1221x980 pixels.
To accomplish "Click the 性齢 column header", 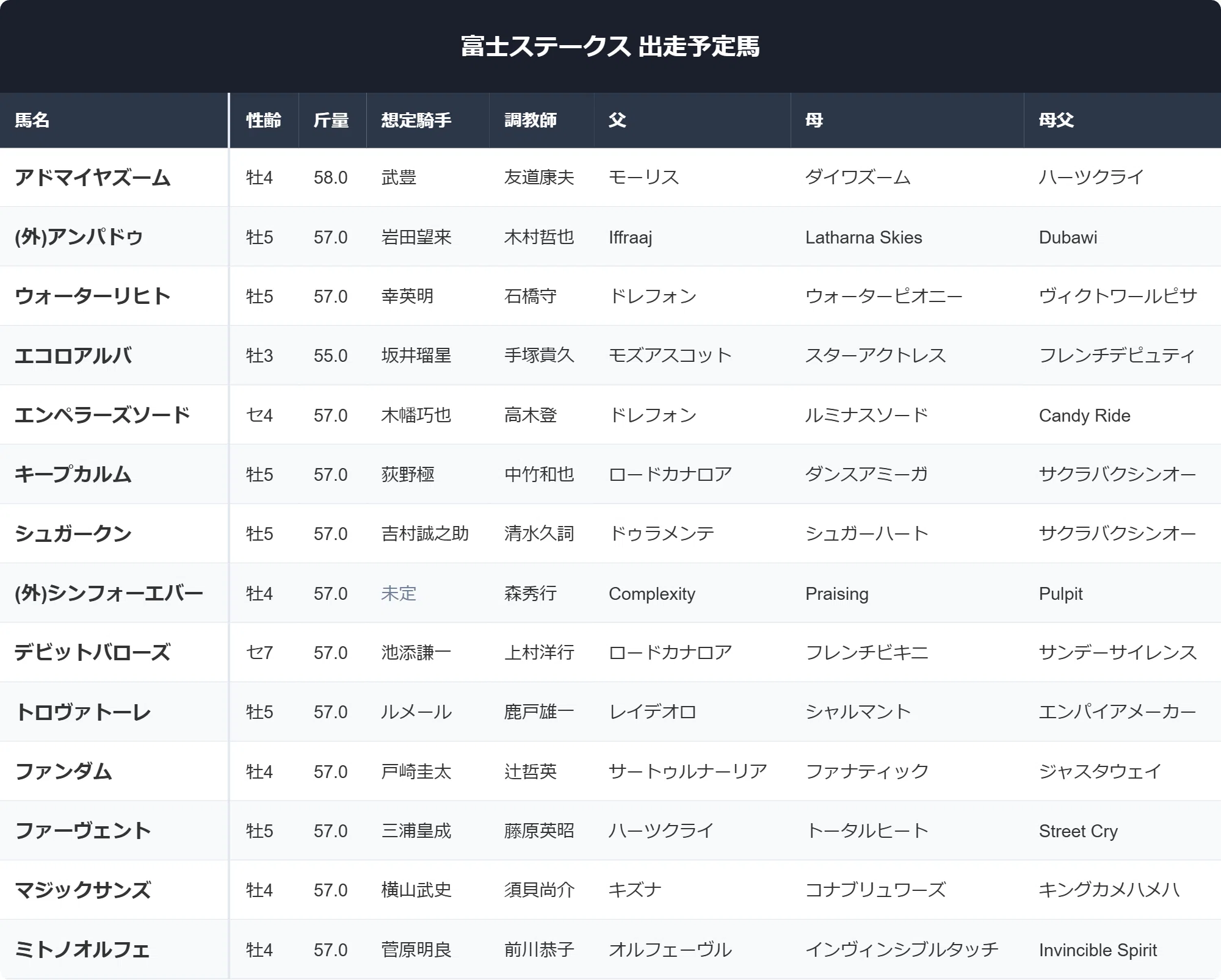I will pyautogui.click(x=264, y=120).
